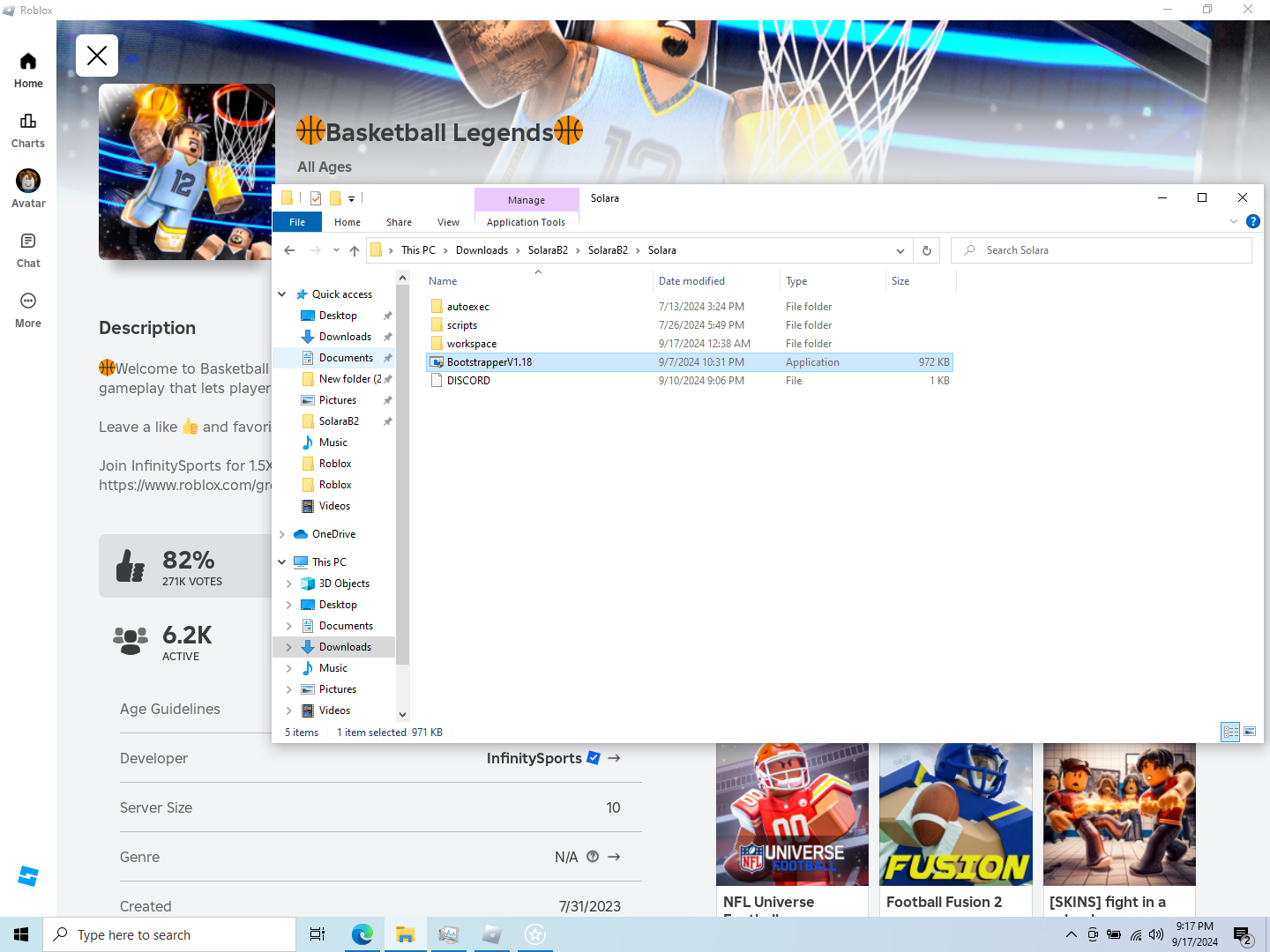Open Windows Start menu
Image resolution: width=1270 pixels, height=952 pixels.
pyautogui.click(x=21, y=934)
